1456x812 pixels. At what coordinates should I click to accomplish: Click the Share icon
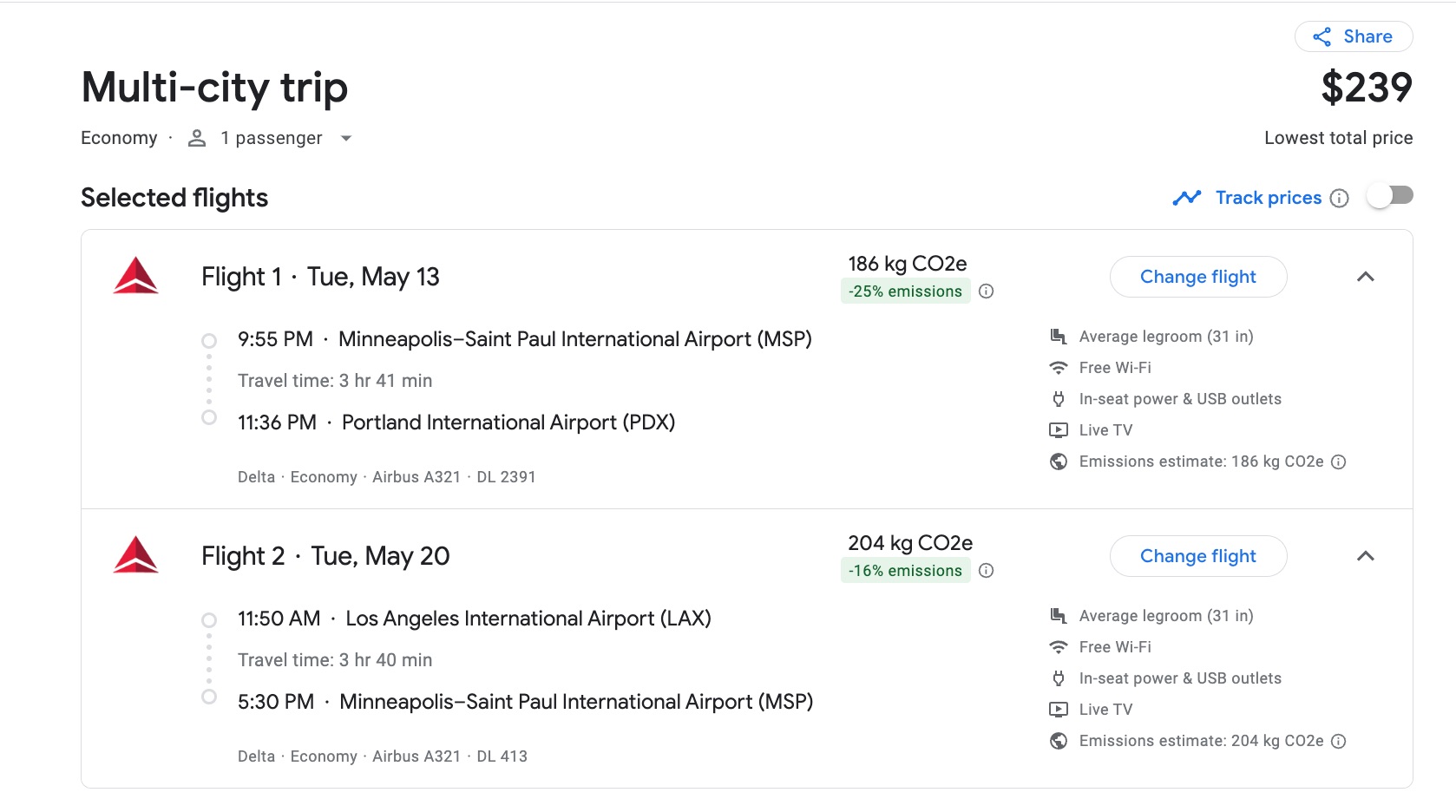[1321, 36]
